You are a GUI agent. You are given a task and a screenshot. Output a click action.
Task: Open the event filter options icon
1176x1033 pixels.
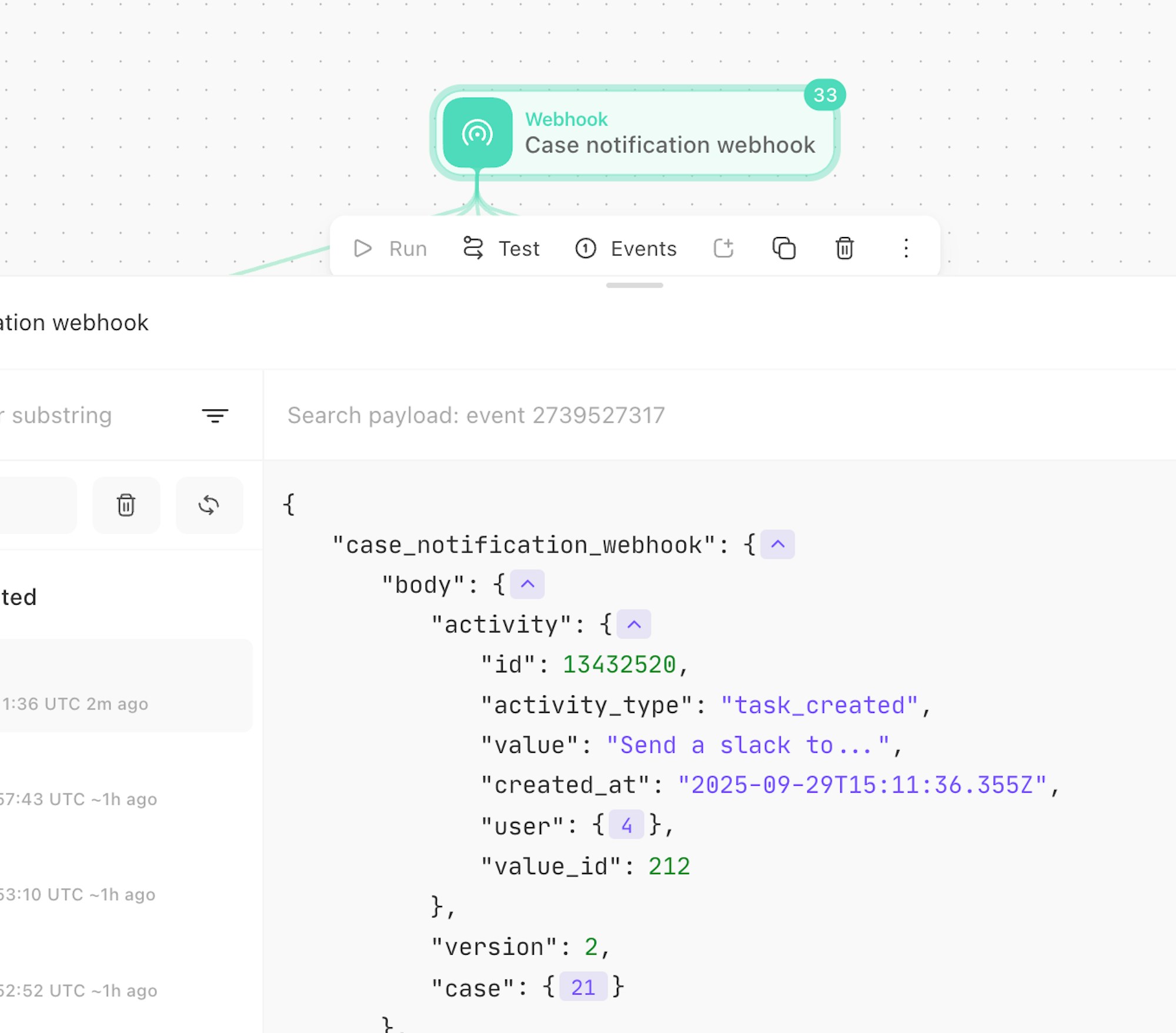[x=215, y=416]
